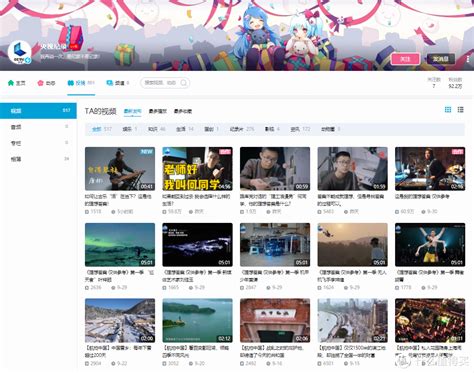Click the 粉丝数 92.2万 followers count
Viewport: 474px width, 373px height.
(x=455, y=83)
